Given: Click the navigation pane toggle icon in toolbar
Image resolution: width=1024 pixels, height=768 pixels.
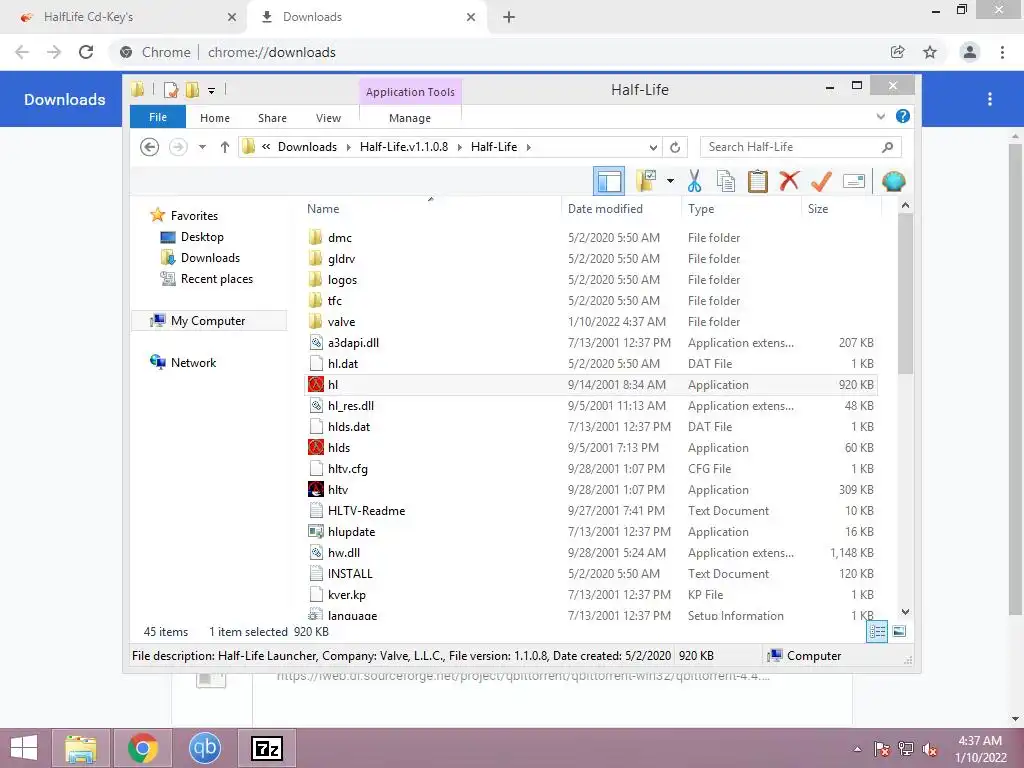Looking at the screenshot, I should point(609,181).
